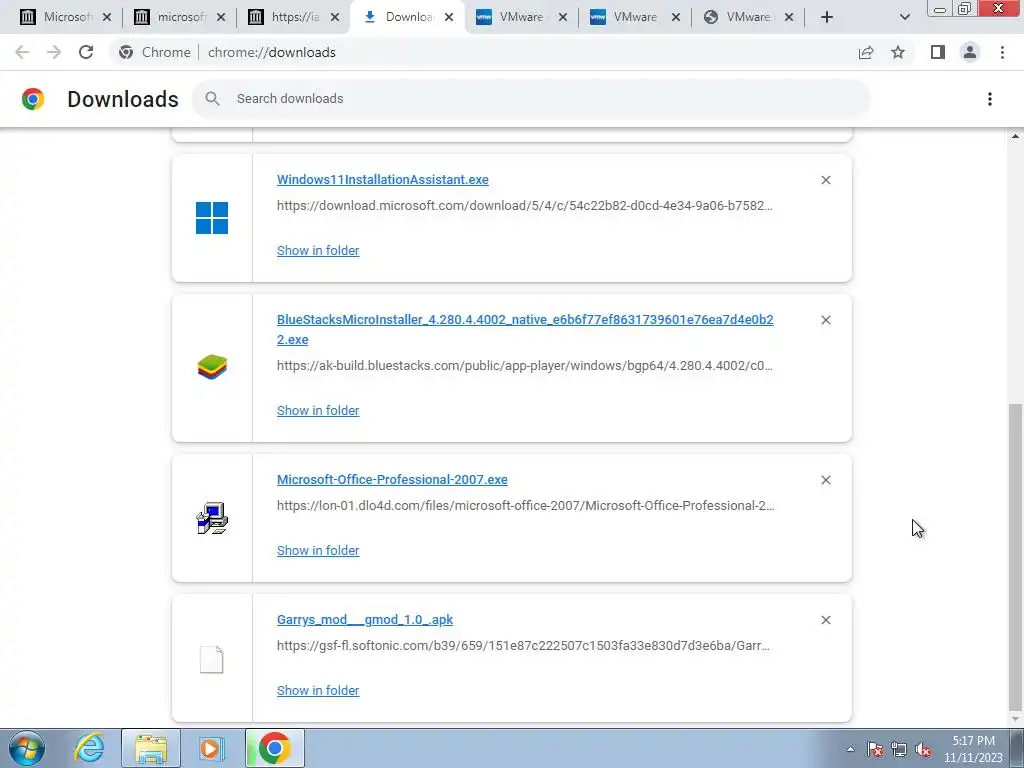Viewport: 1024px width, 768px height.
Task: Open BlueStacksMicroInstaller exe file link
Action: [525, 329]
